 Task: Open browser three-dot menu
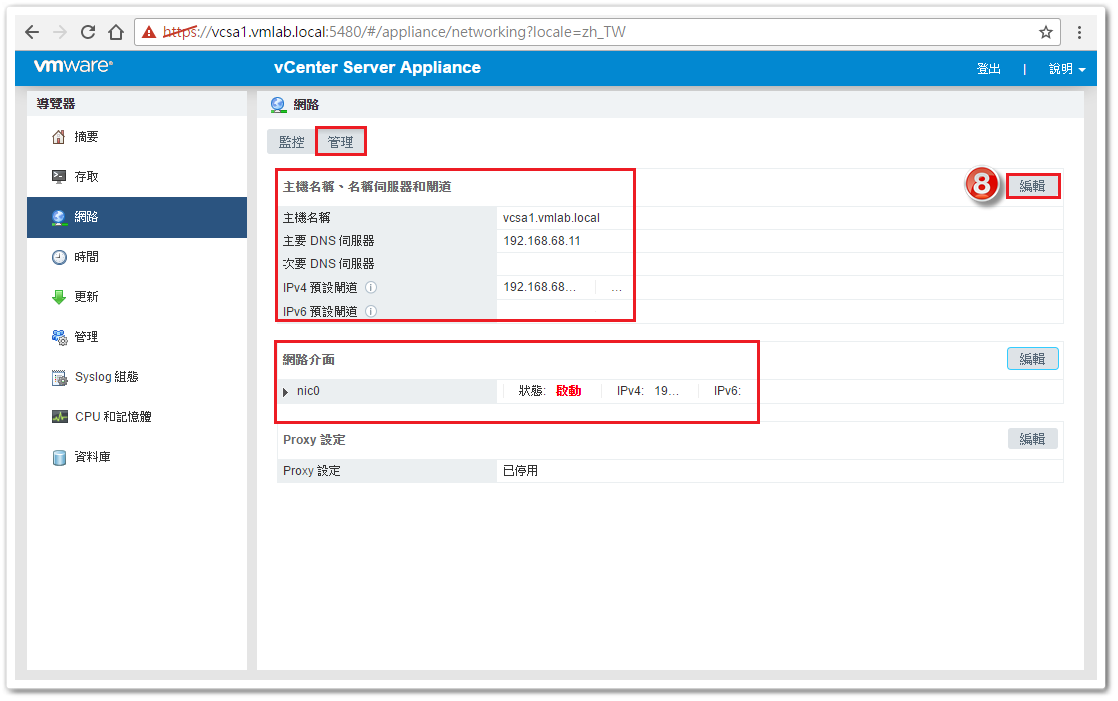1079,32
